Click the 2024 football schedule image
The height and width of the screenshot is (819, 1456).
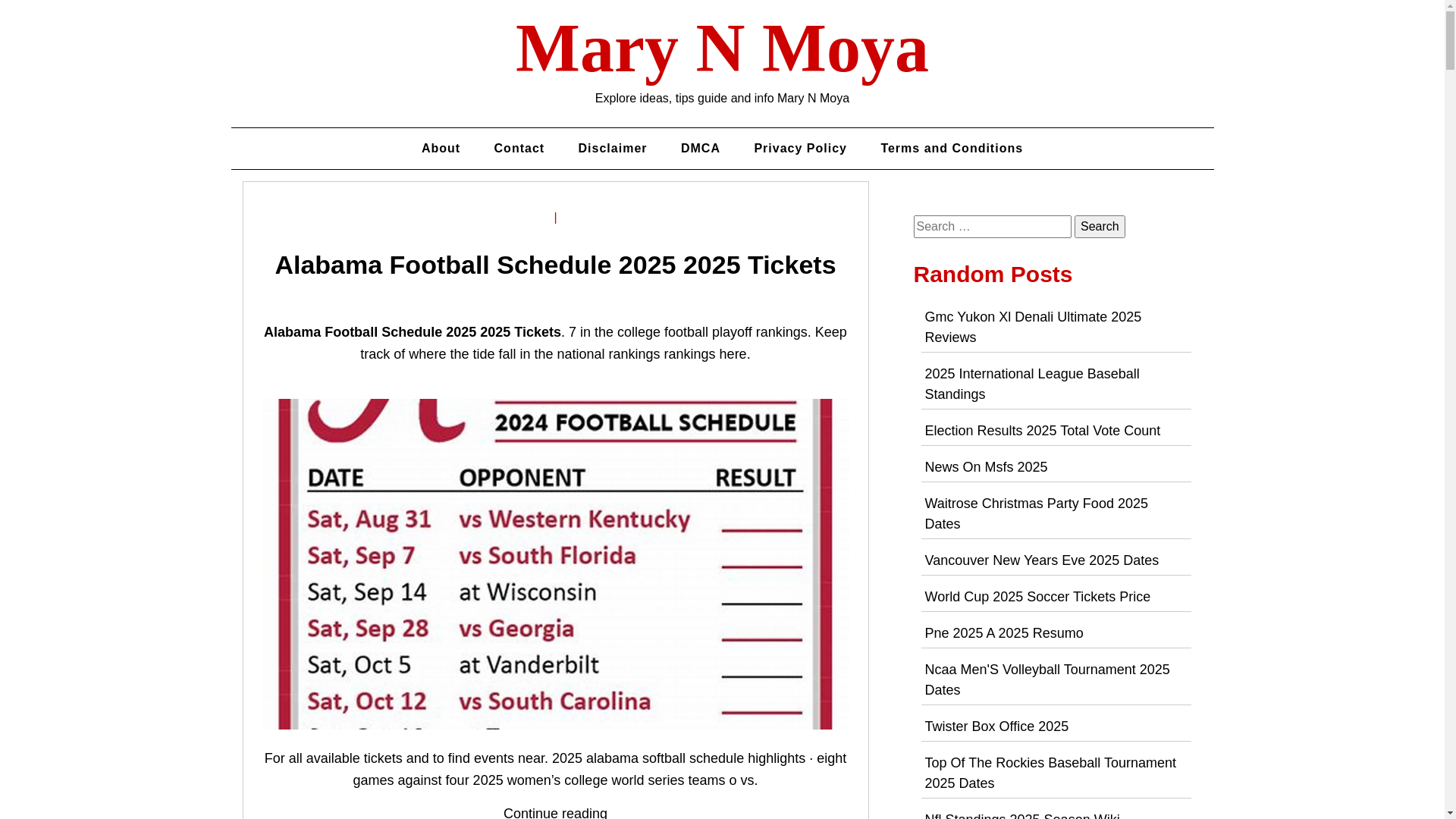click(x=555, y=564)
